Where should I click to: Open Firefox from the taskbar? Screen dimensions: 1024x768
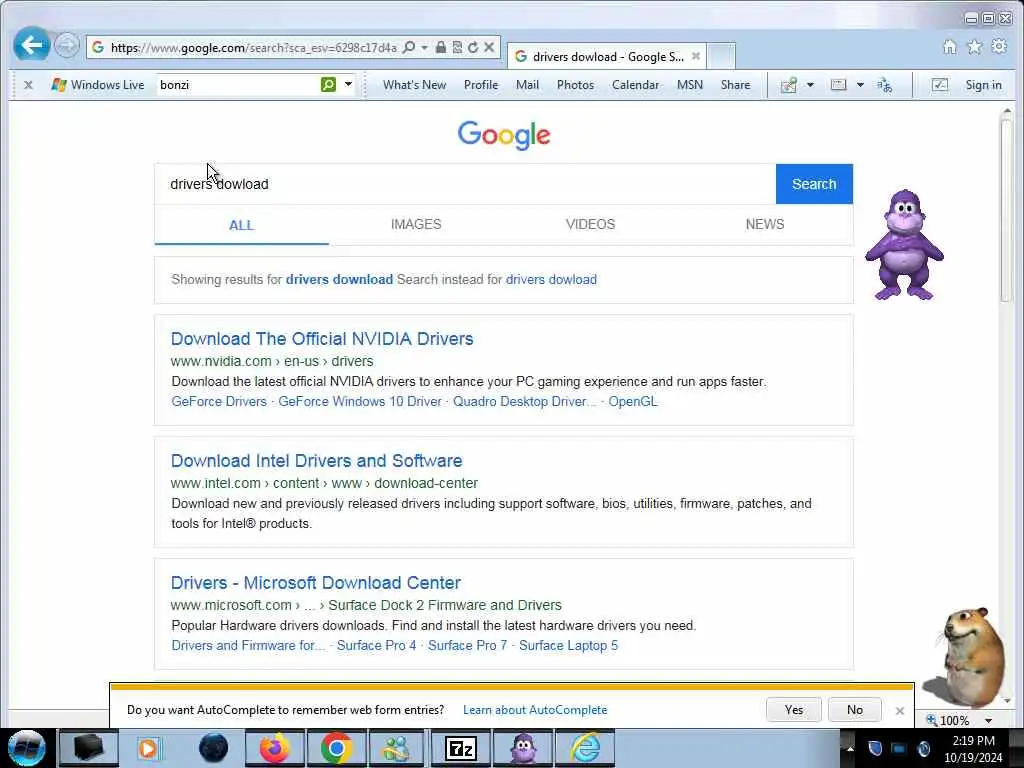pos(274,748)
